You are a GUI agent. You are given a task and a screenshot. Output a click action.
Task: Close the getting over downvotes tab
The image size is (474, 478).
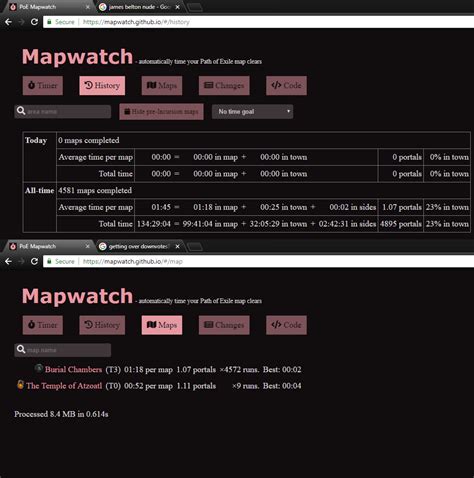(178, 246)
